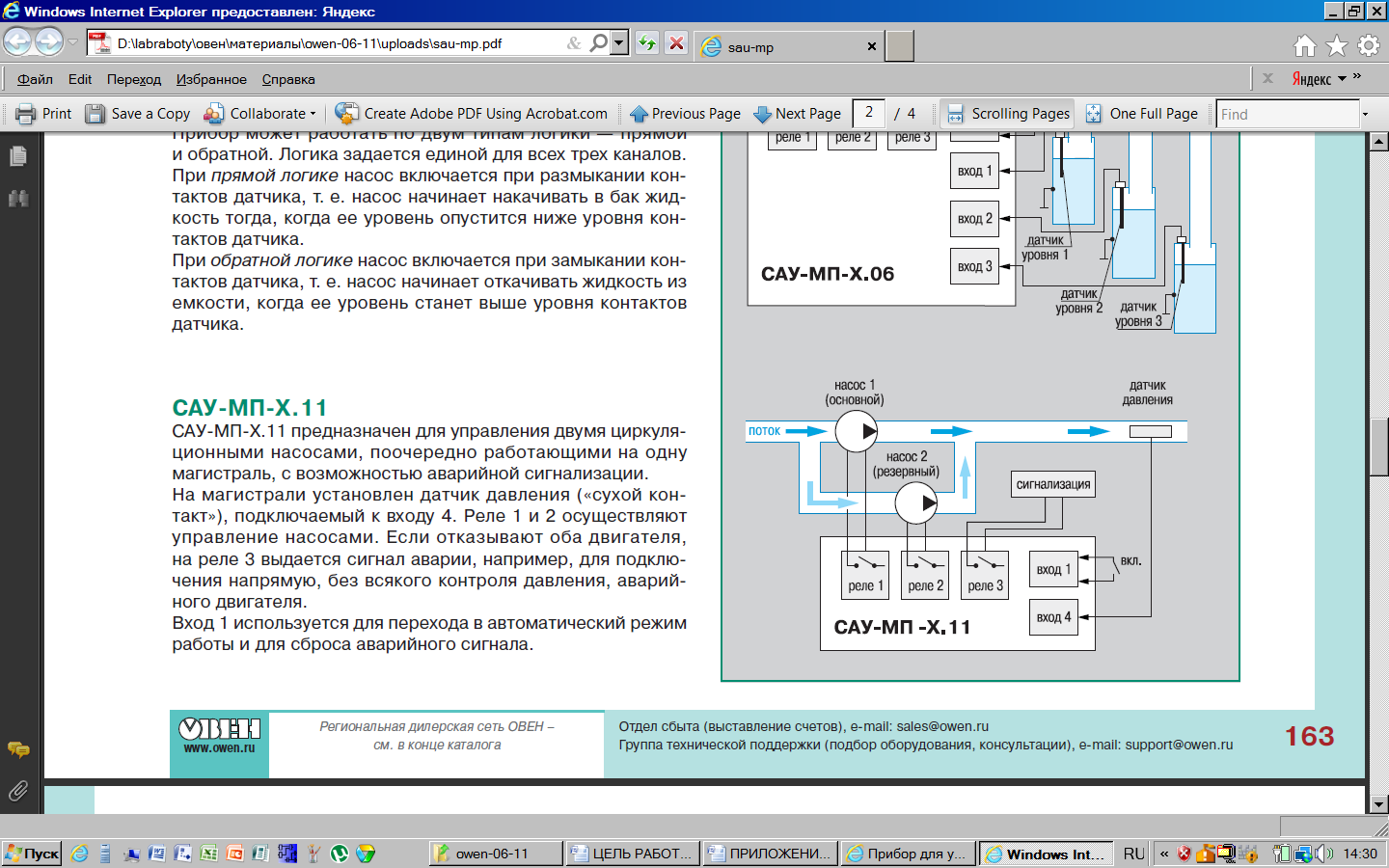The width and height of the screenshot is (1389, 868).
Task: Switch to owen-06-11 folder window
Action: pos(495,854)
